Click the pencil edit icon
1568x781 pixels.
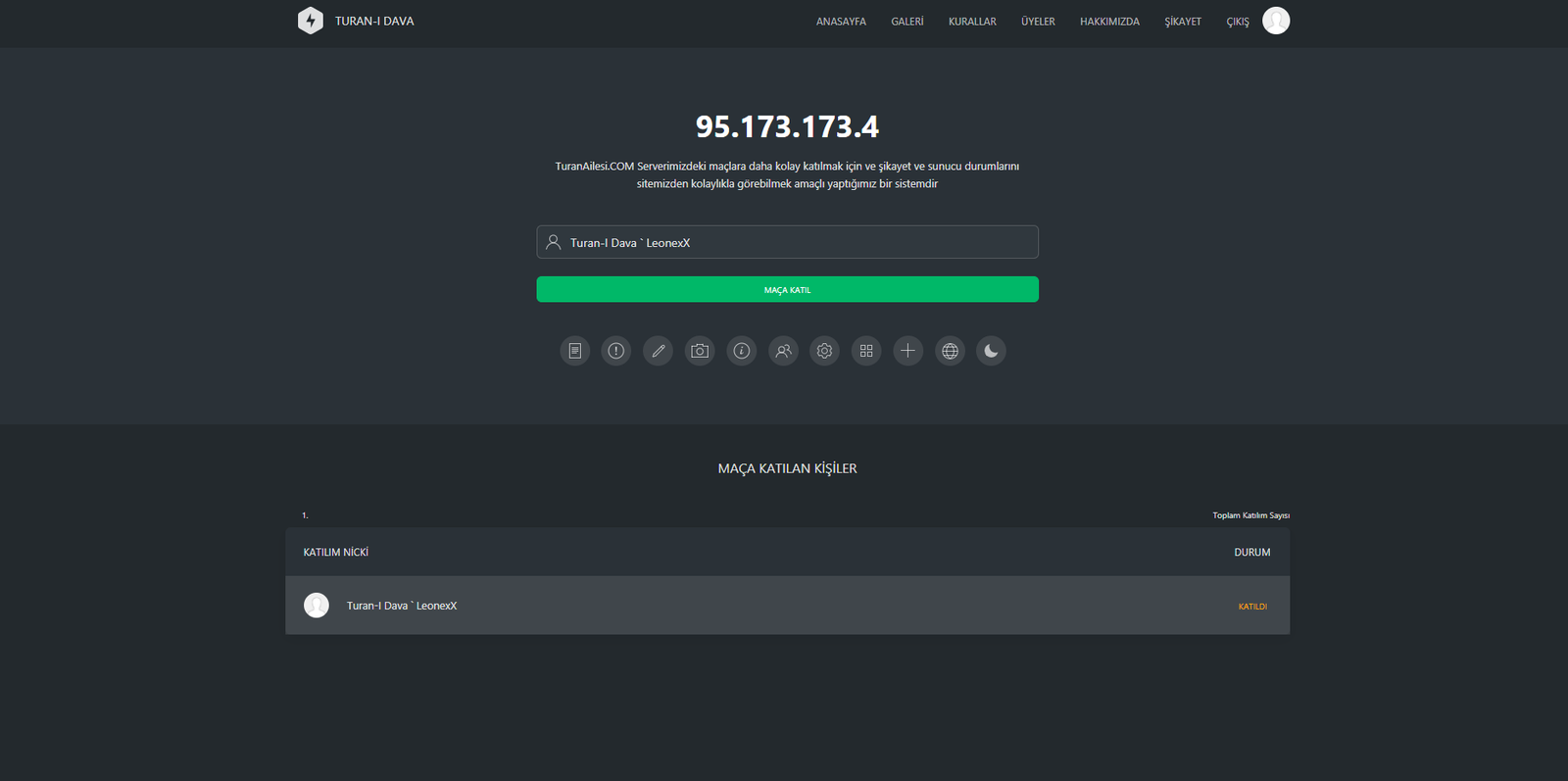(658, 351)
